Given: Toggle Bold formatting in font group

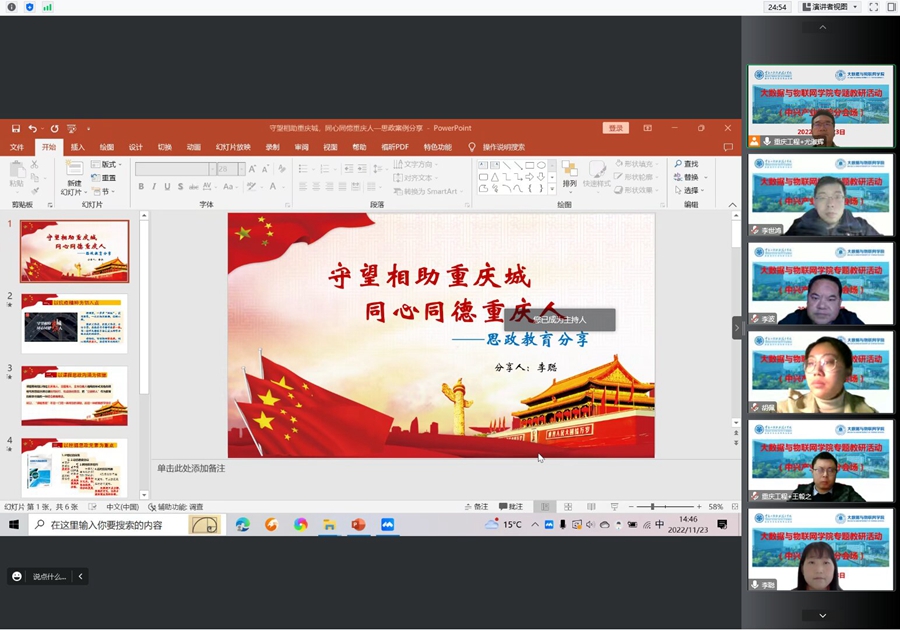Looking at the screenshot, I should [141, 186].
